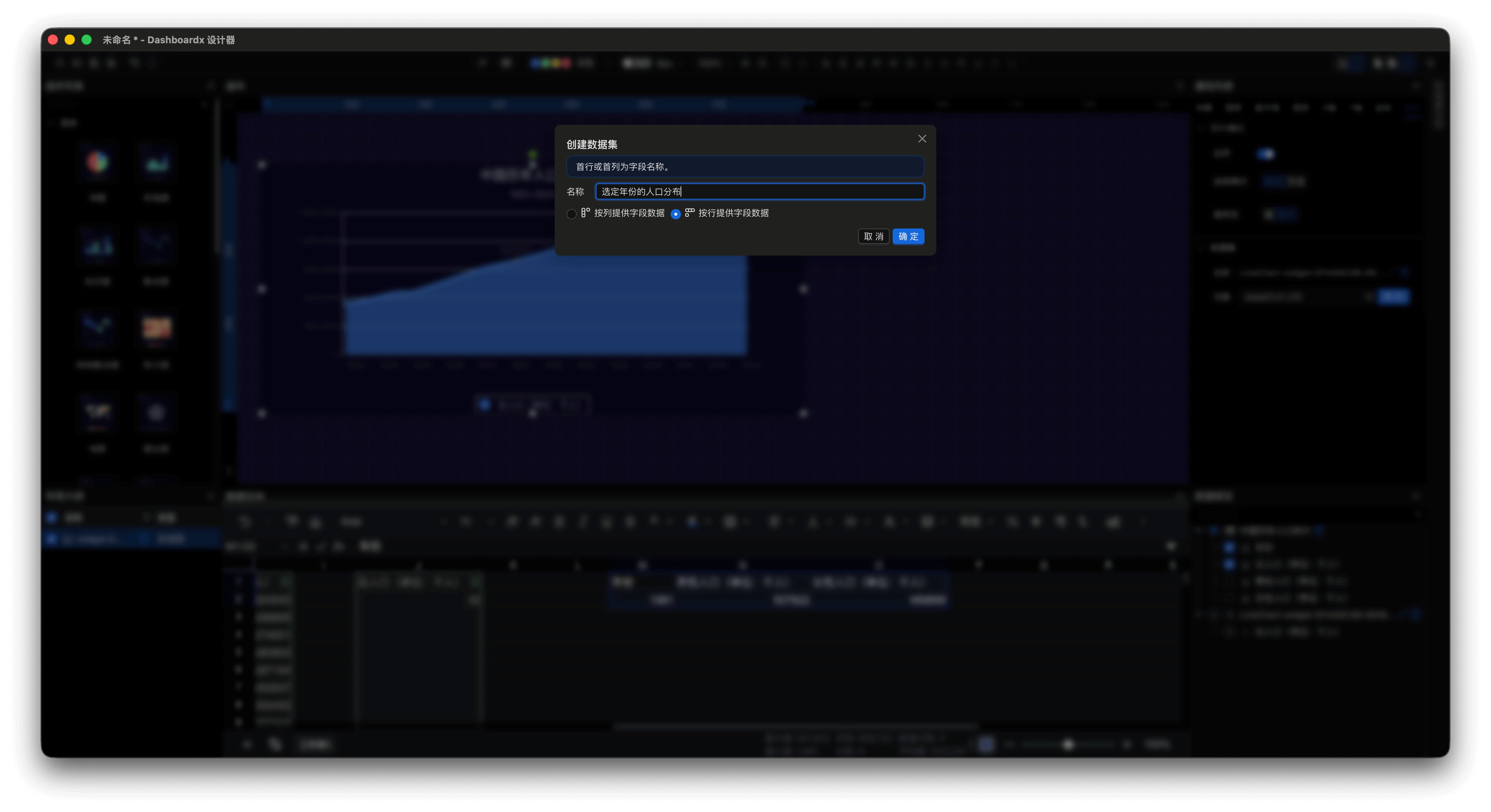Click inside the 名称 text field
Image resolution: width=1491 pixels, height=812 pixels.
click(x=759, y=191)
